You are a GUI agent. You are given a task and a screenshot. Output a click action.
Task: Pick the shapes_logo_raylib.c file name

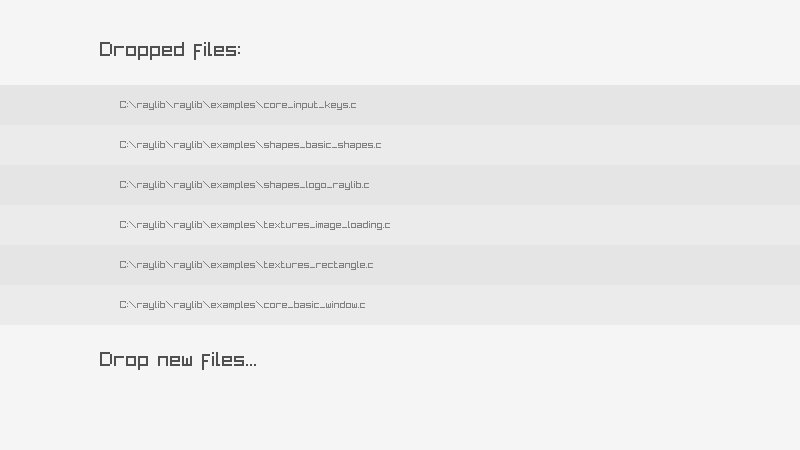coord(316,185)
